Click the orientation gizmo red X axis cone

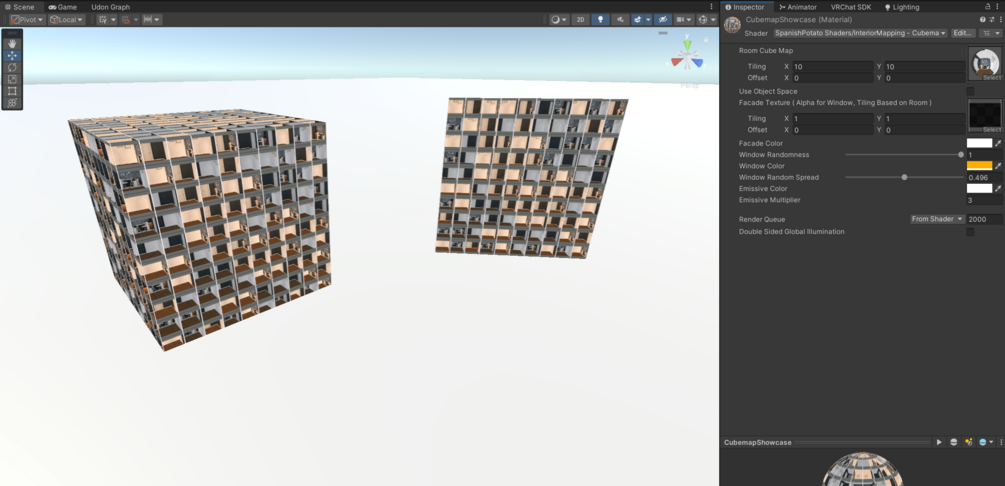coord(676,63)
